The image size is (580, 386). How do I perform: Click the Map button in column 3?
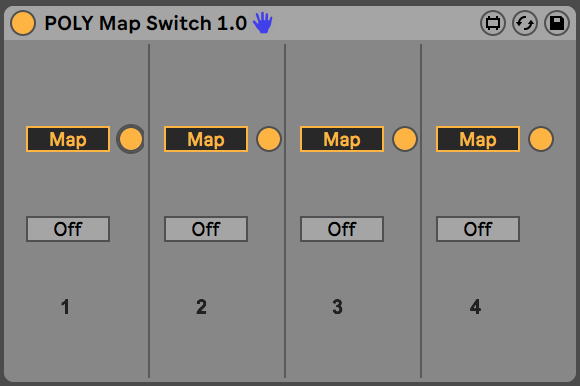(342, 139)
